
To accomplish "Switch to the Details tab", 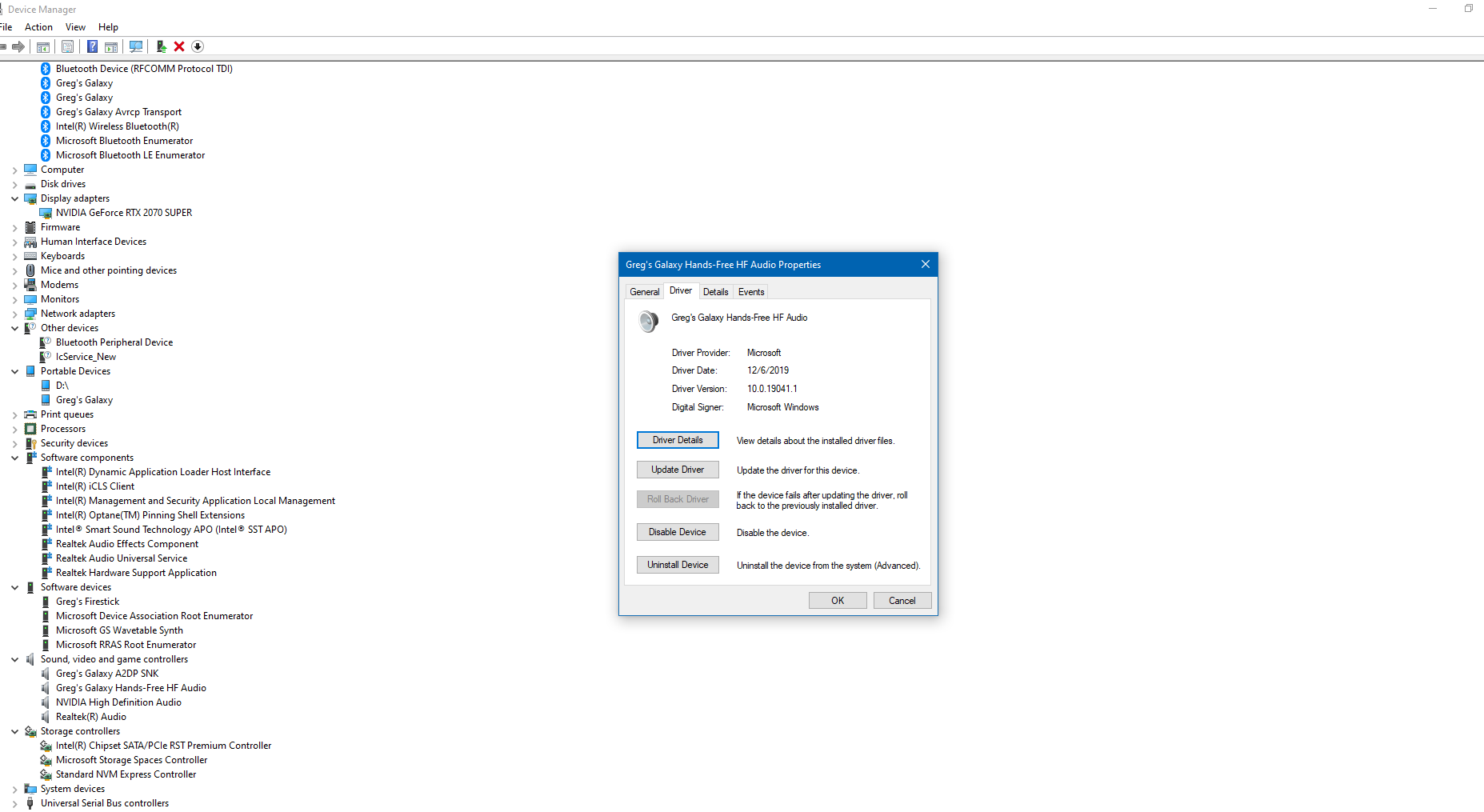I will (716, 292).
